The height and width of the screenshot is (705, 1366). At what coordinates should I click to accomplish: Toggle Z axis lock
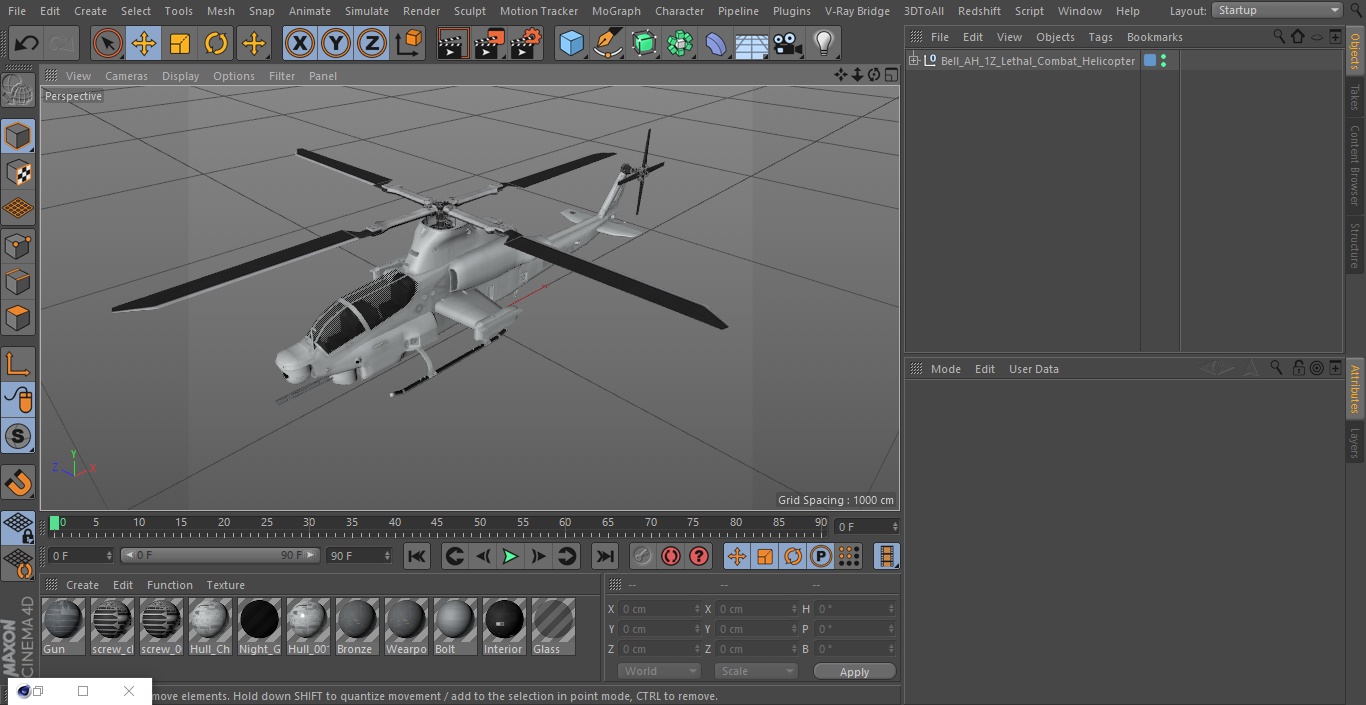(x=372, y=44)
